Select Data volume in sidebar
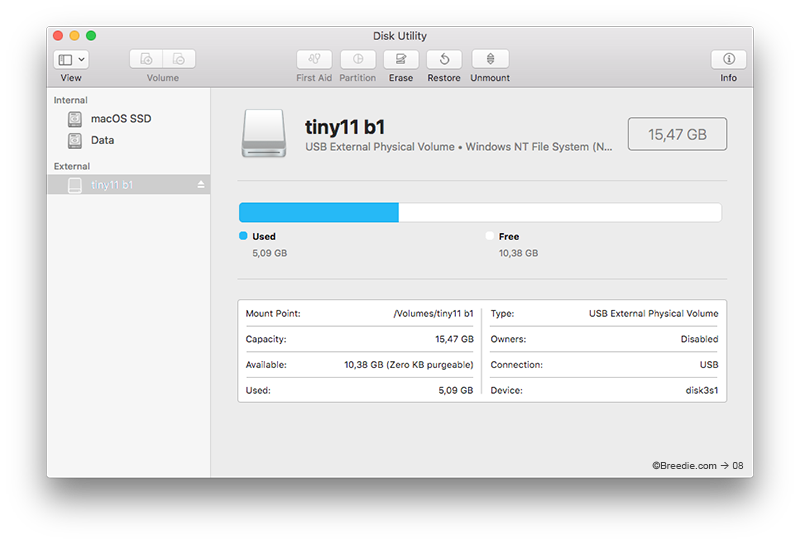Viewport: 800px width, 544px height. [x=103, y=140]
